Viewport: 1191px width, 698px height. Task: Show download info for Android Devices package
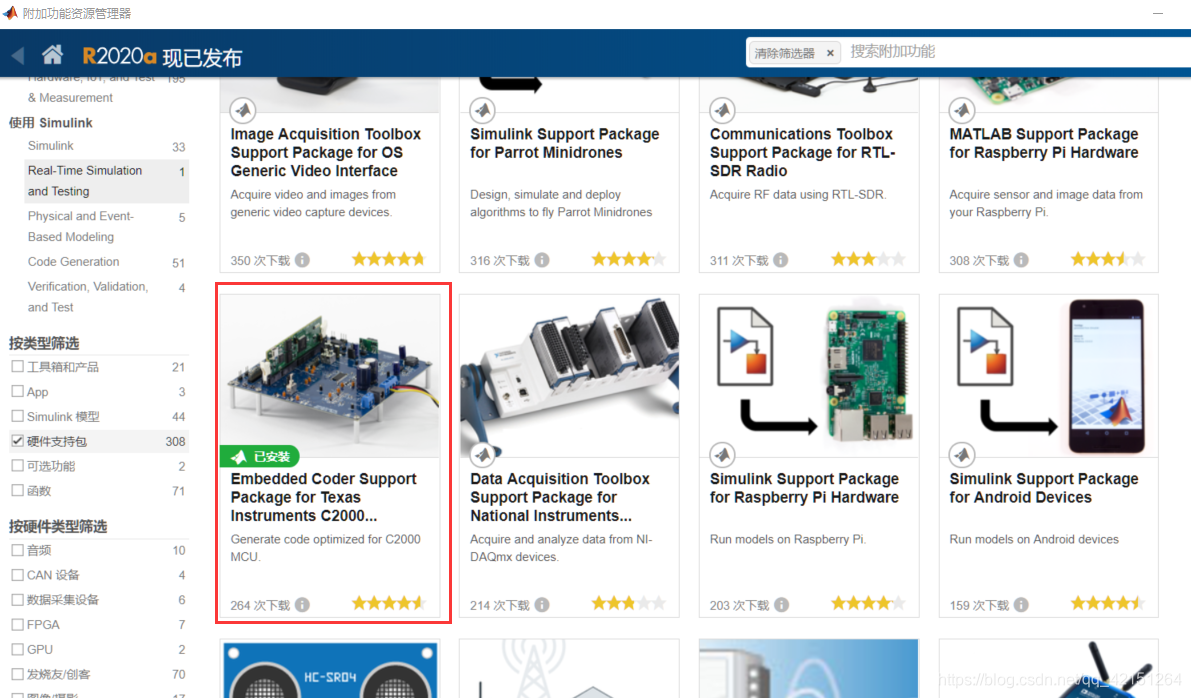[1021, 605]
